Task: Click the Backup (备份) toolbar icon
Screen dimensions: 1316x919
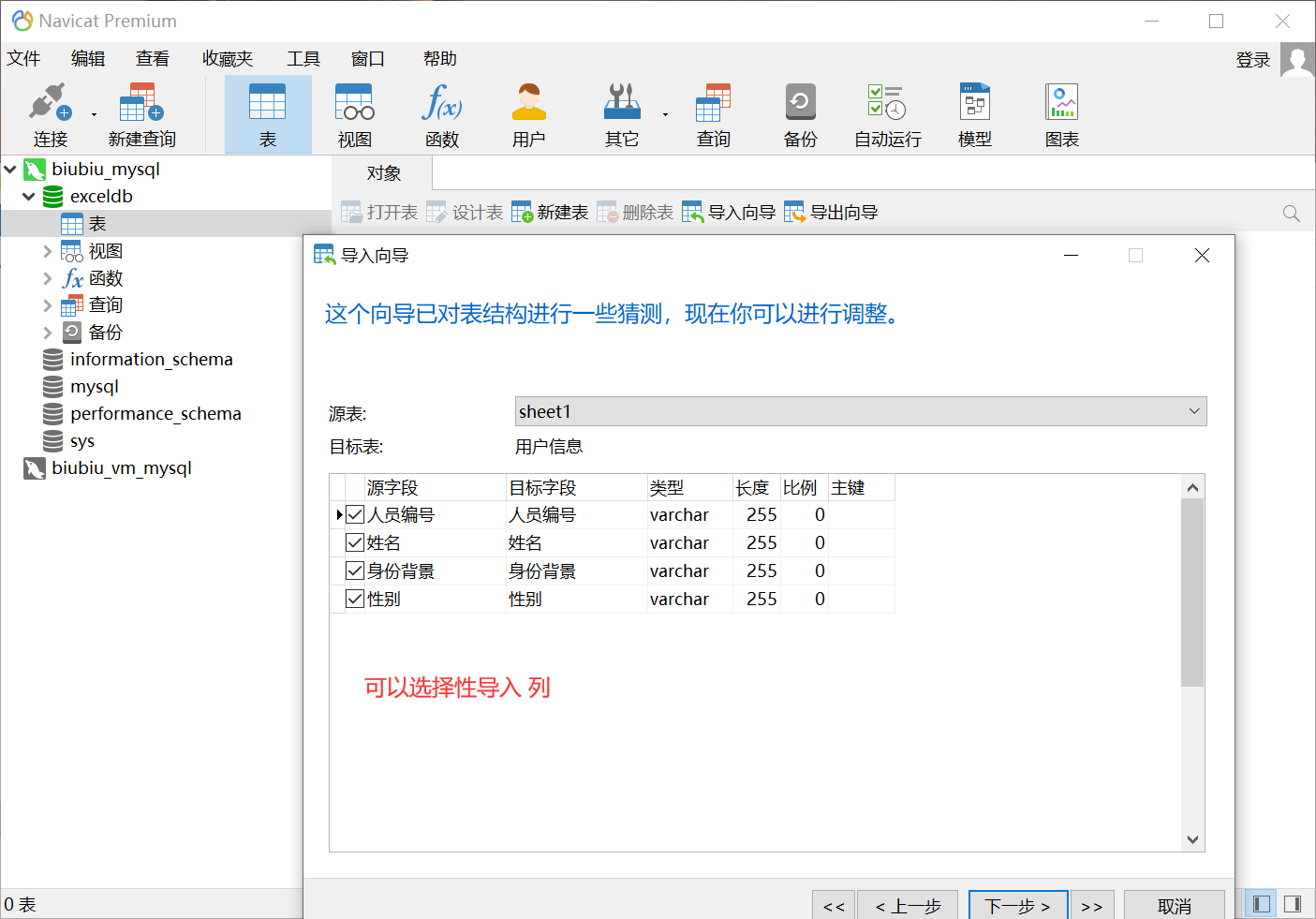Action: click(800, 114)
